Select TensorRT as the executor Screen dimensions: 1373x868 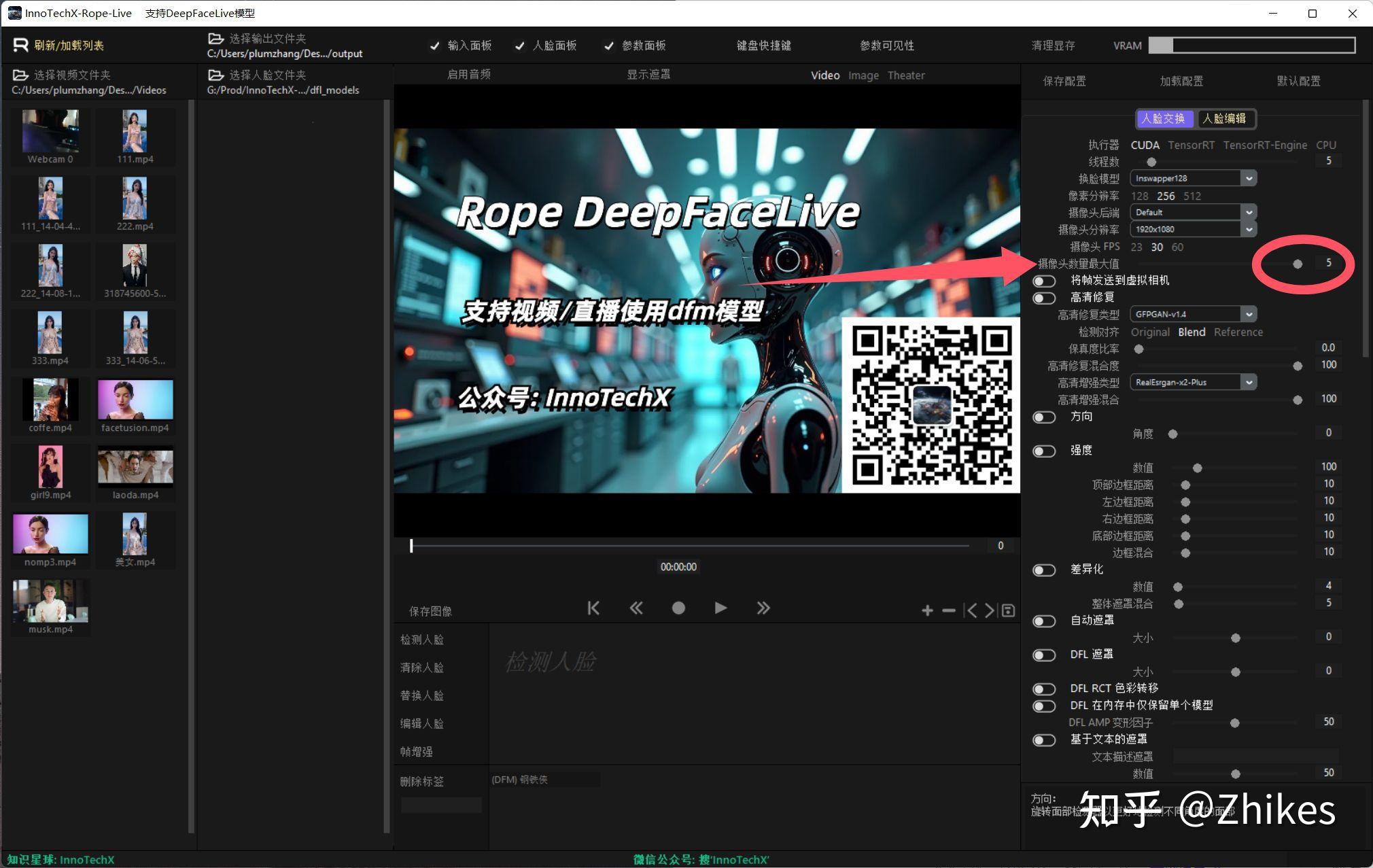point(1191,145)
